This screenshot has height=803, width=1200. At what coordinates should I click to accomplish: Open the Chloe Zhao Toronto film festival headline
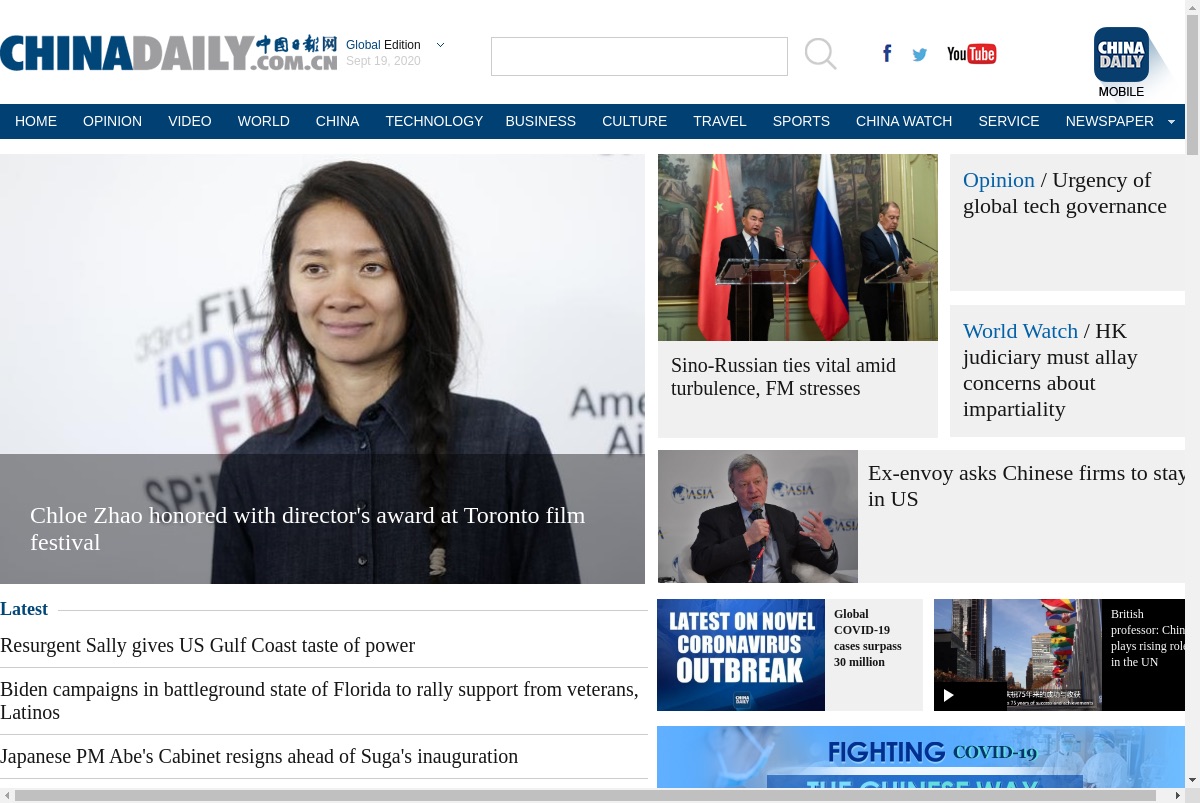coord(307,528)
